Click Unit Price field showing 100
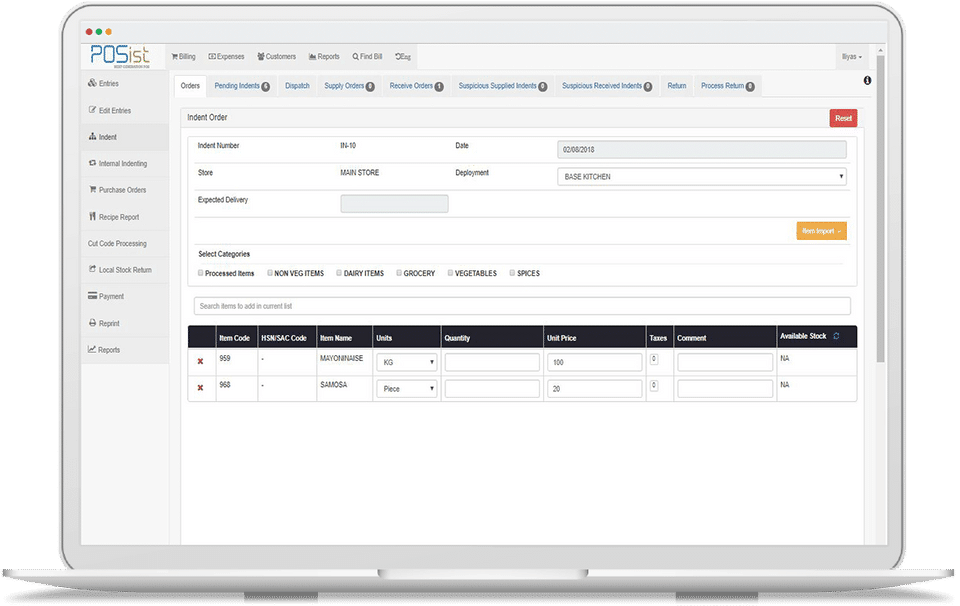960x606 pixels. point(594,362)
